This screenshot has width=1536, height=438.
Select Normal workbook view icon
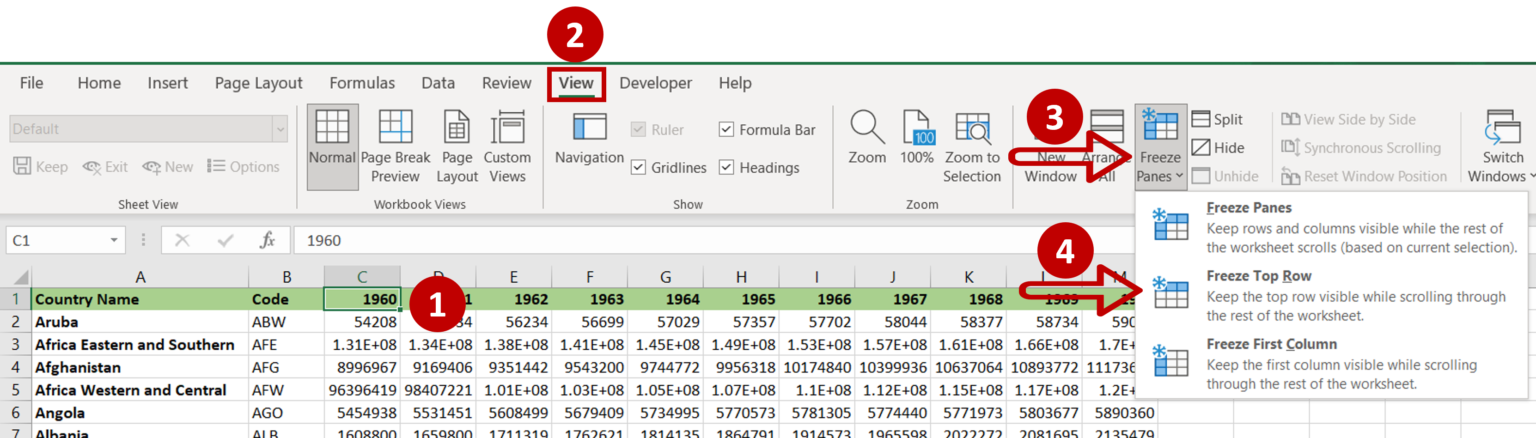click(x=332, y=127)
